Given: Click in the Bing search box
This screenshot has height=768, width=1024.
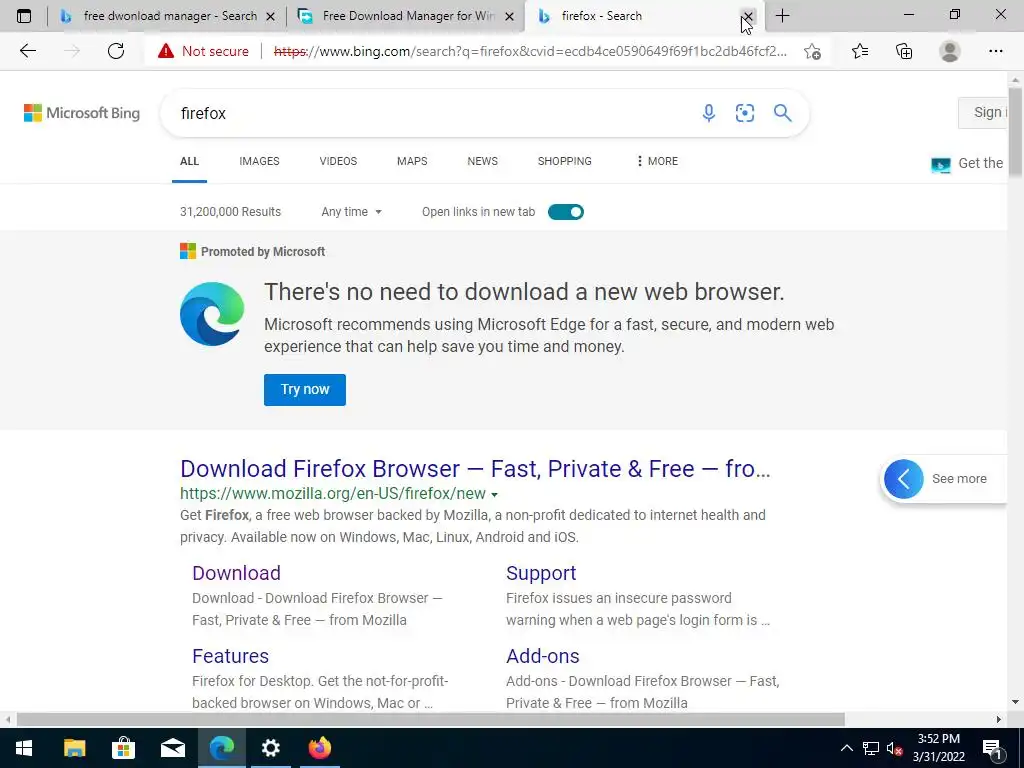Looking at the screenshot, I should coord(431,113).
